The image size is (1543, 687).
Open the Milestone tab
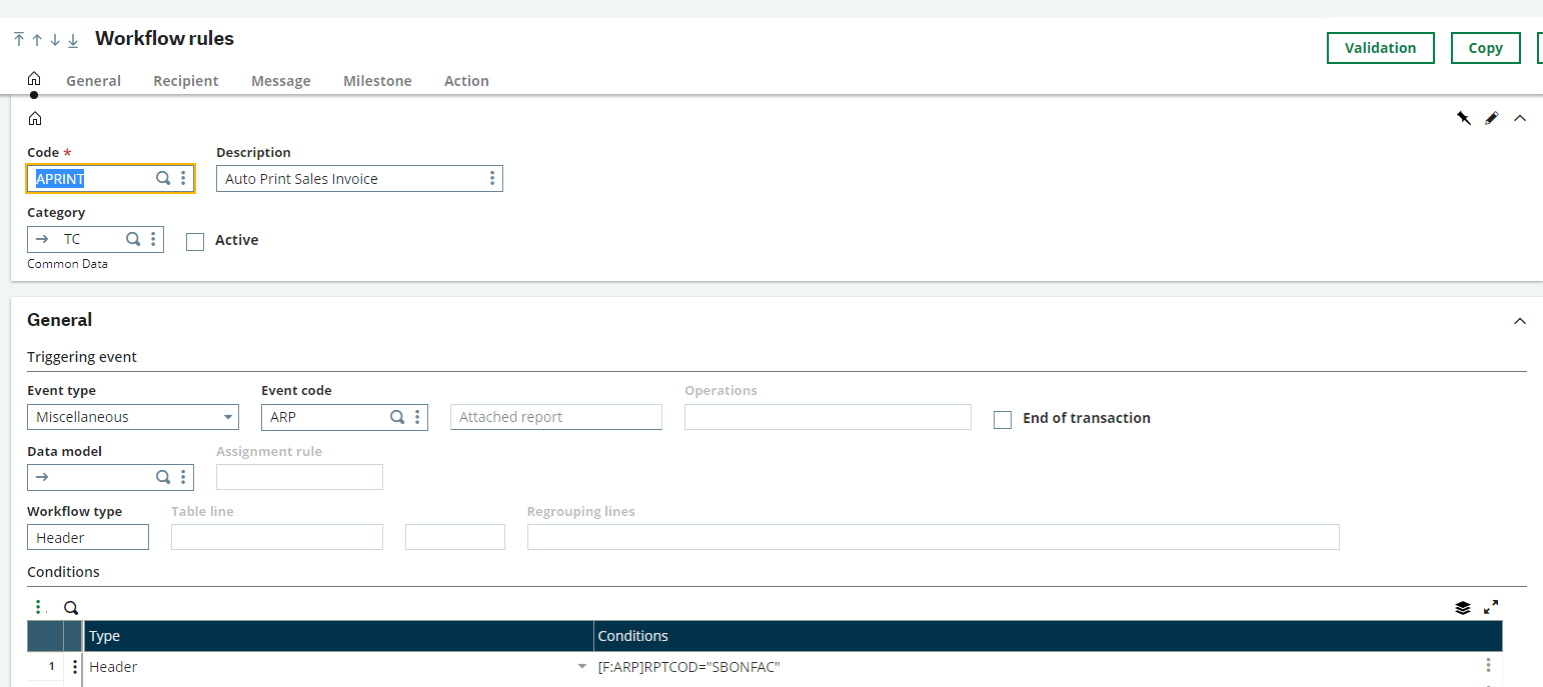click(x=377, y=80)
